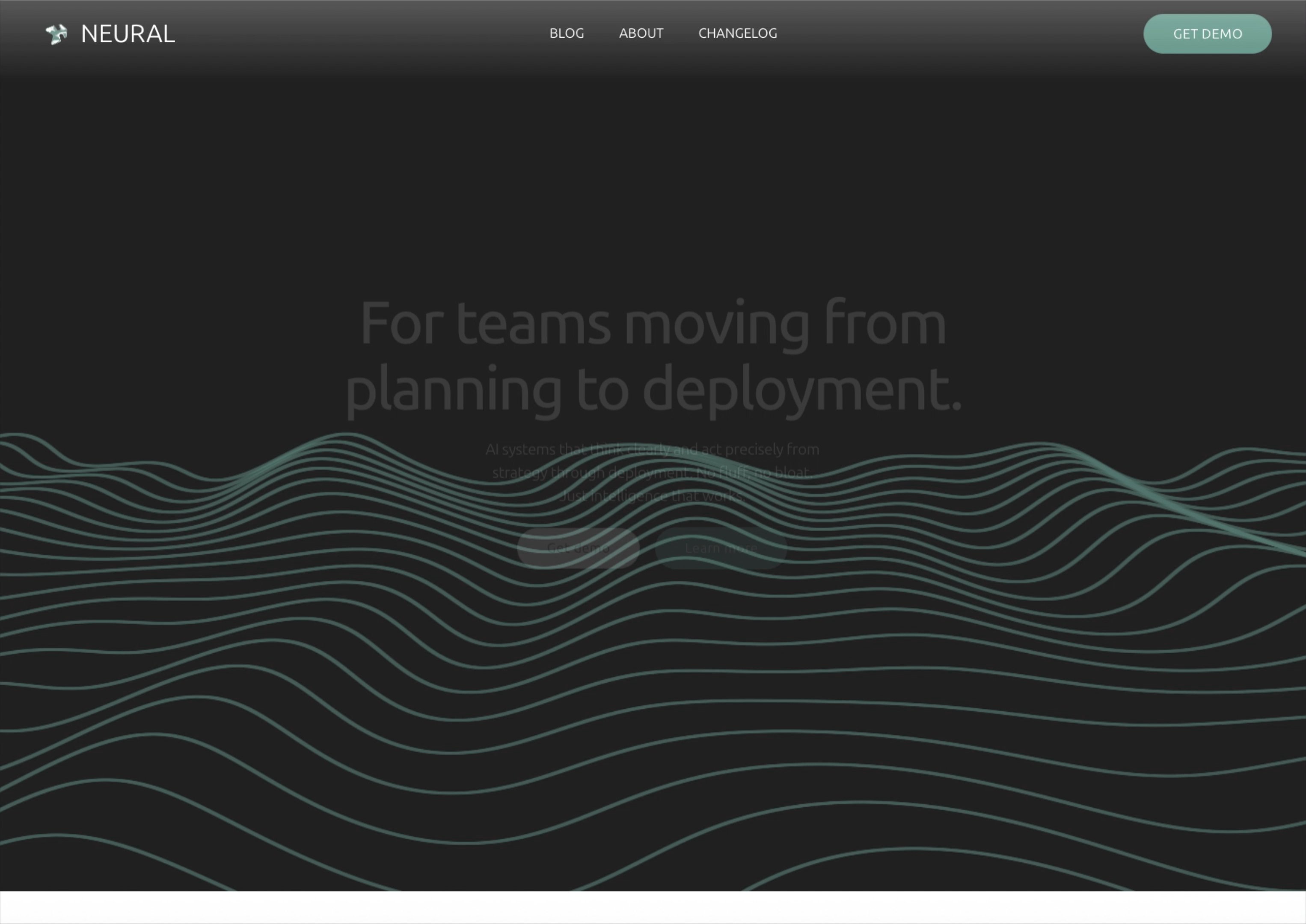This screenshot has height=924, width=1306.
Task: Go to the About page
Action: [x=641, y=33]
